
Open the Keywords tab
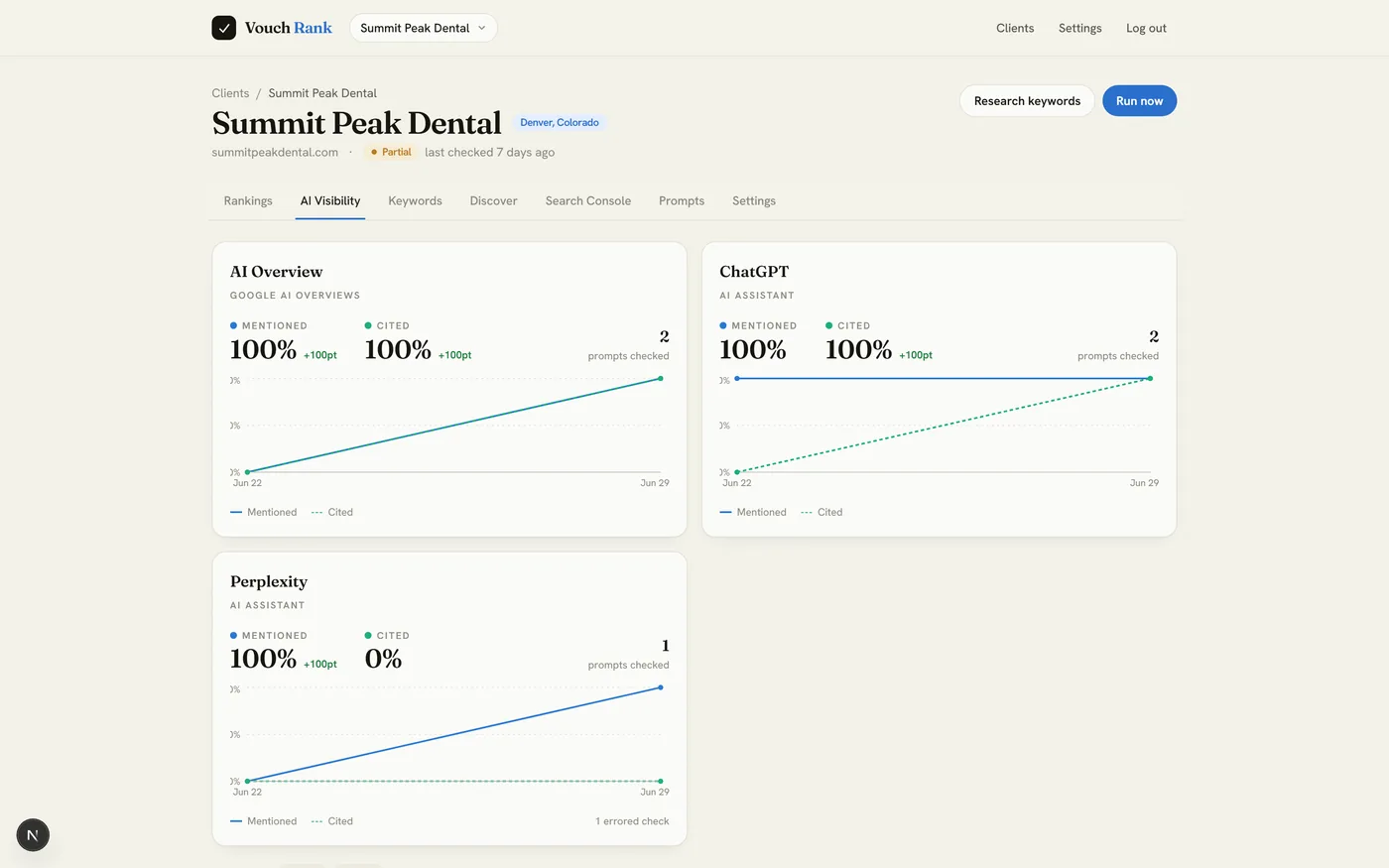[415, 200]
